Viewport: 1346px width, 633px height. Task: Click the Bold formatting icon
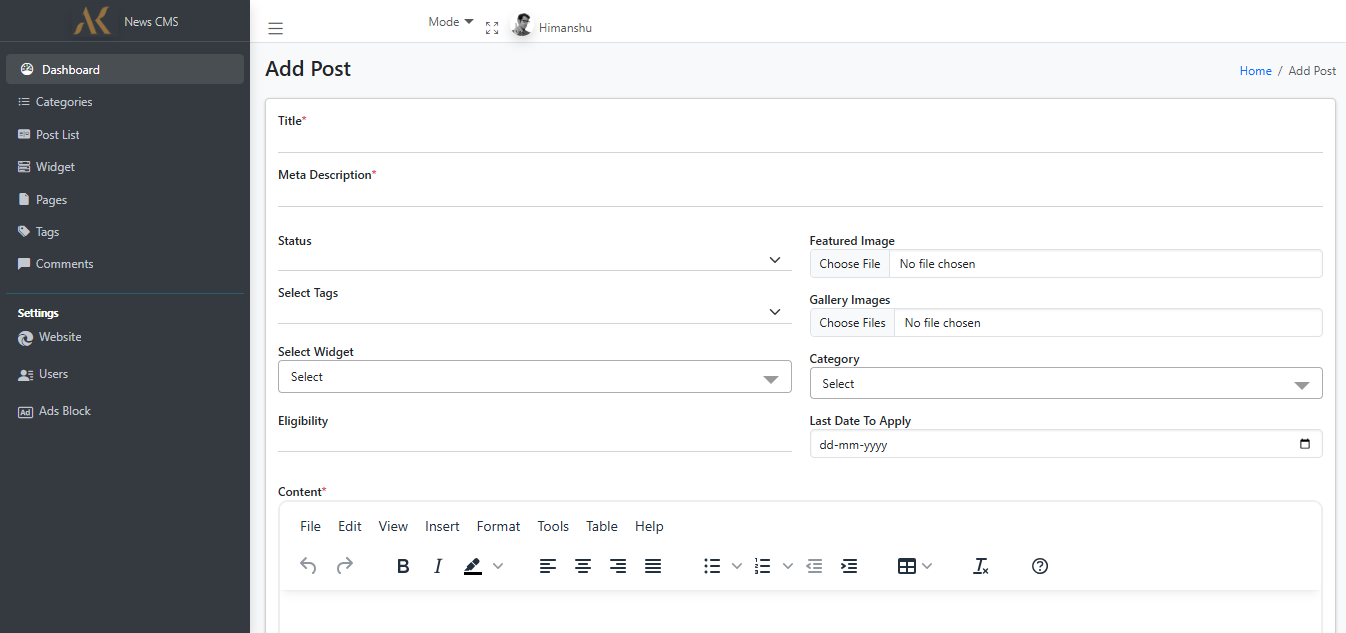coord(403,566)
